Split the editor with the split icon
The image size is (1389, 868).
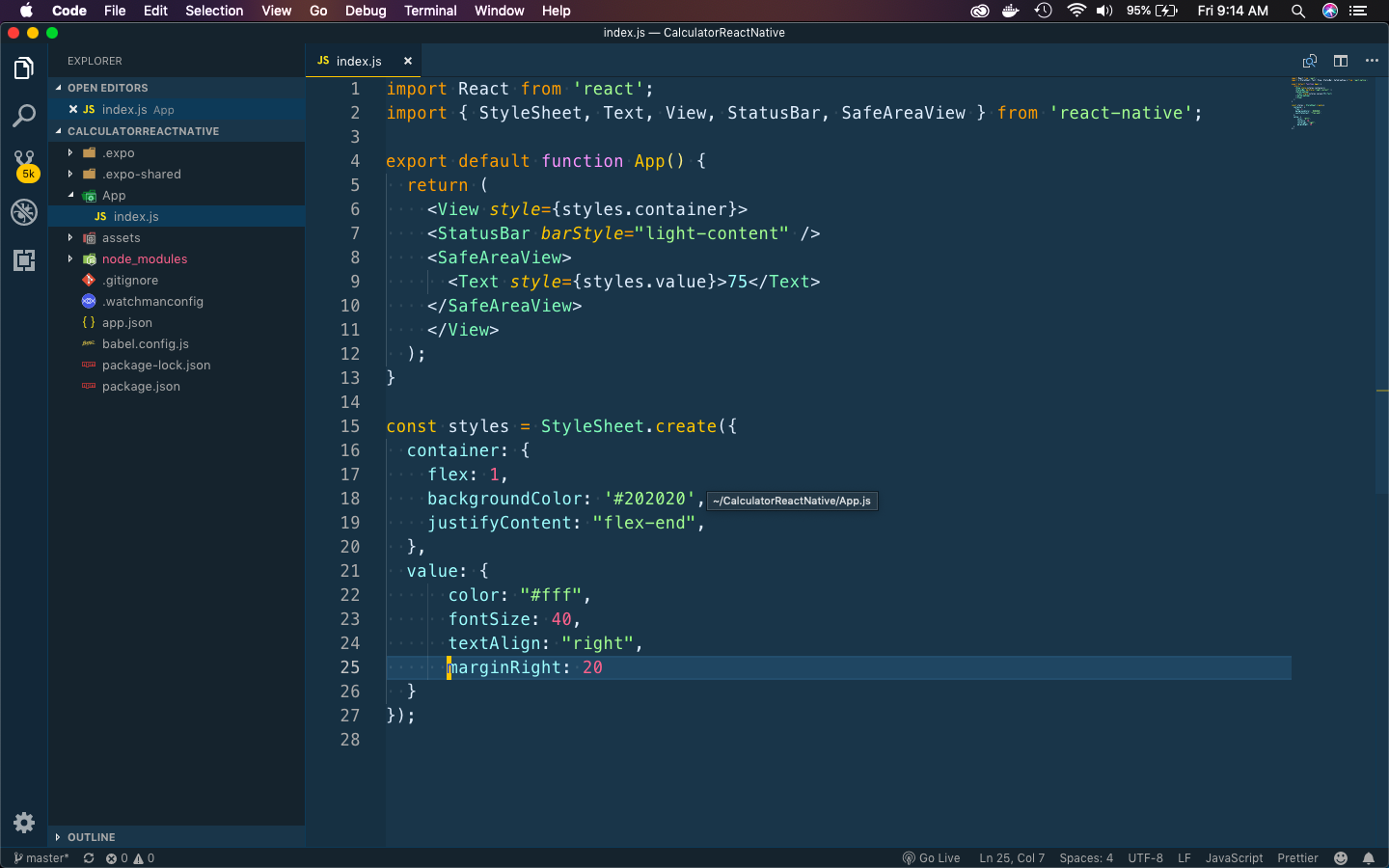click(1341, 61)
